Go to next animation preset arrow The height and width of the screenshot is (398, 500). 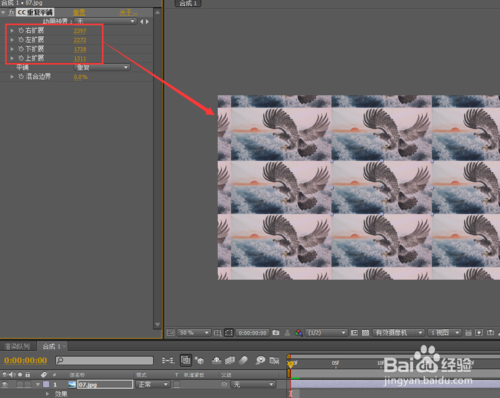pos(147,21)
